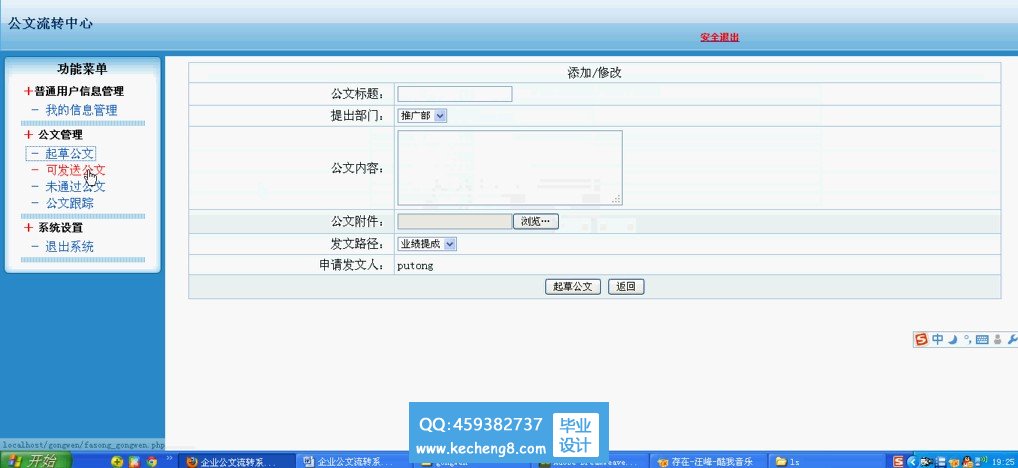Click the 返回 back button
The image size is (1018, 468).
(626, 287)
